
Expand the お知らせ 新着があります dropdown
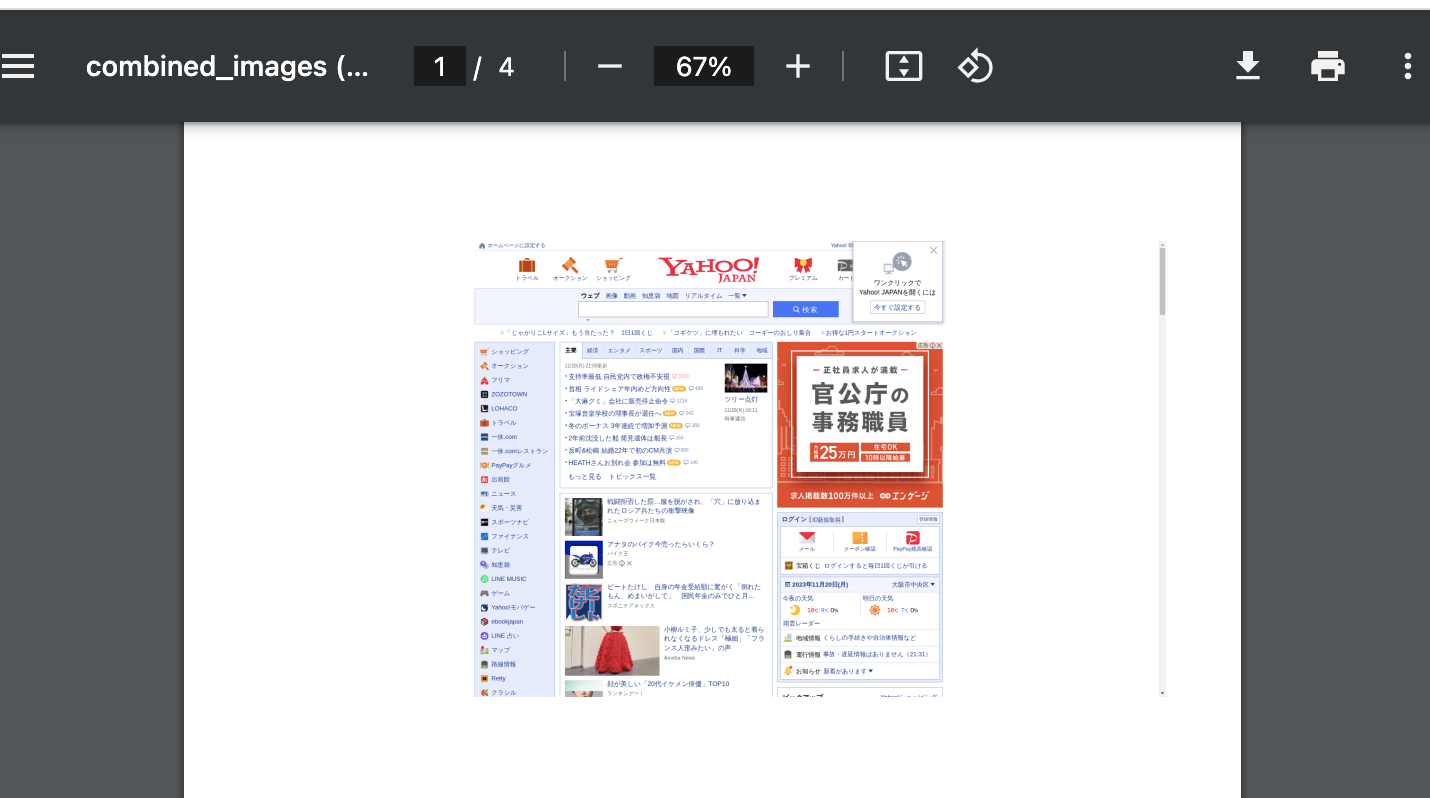point(848,671)
